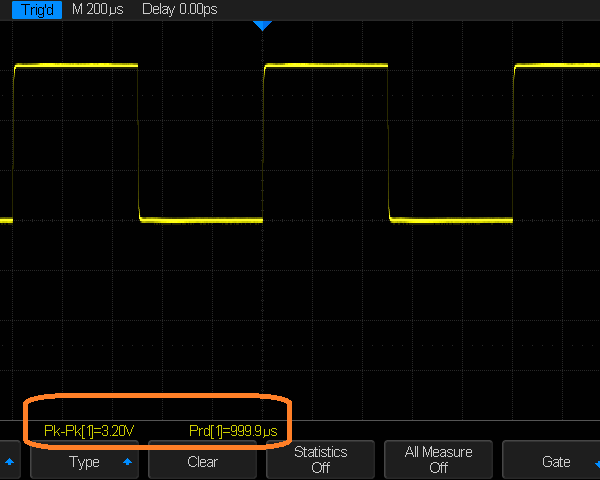
Task: Click the first full low segment of the waveform
Action: (200, 220)
